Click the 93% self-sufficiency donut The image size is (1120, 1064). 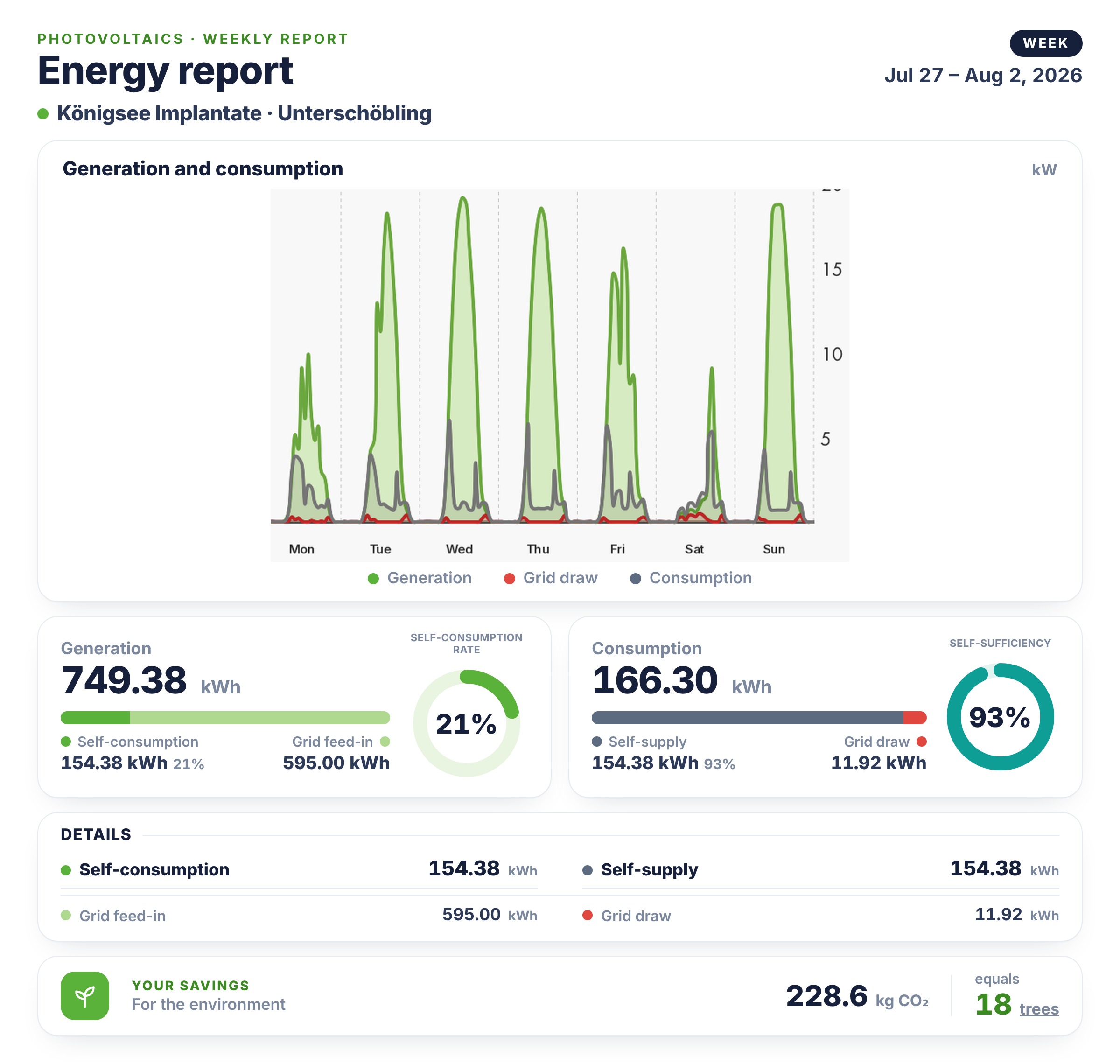point(1000,717)
